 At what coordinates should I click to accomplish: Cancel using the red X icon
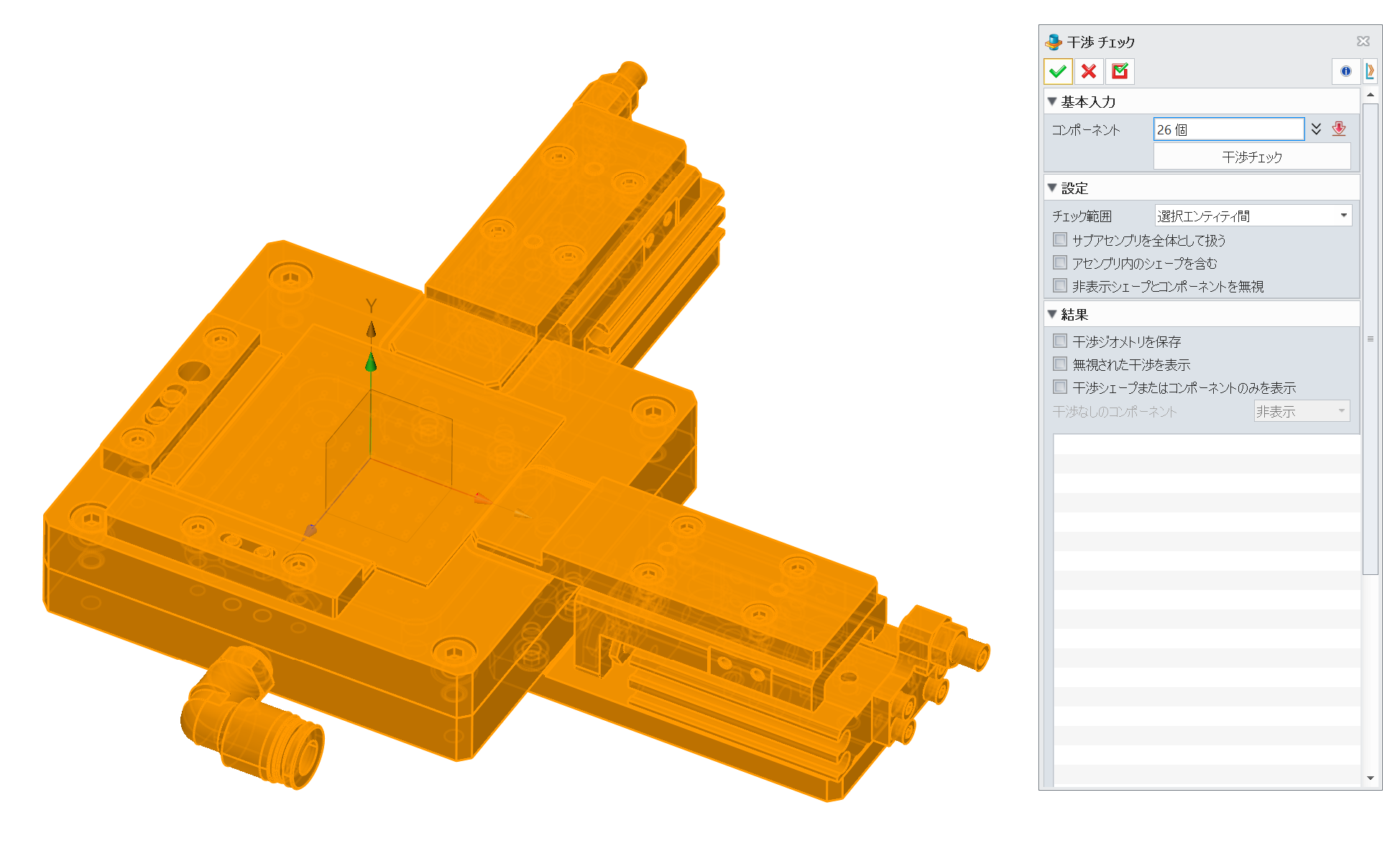[1089, 71]
